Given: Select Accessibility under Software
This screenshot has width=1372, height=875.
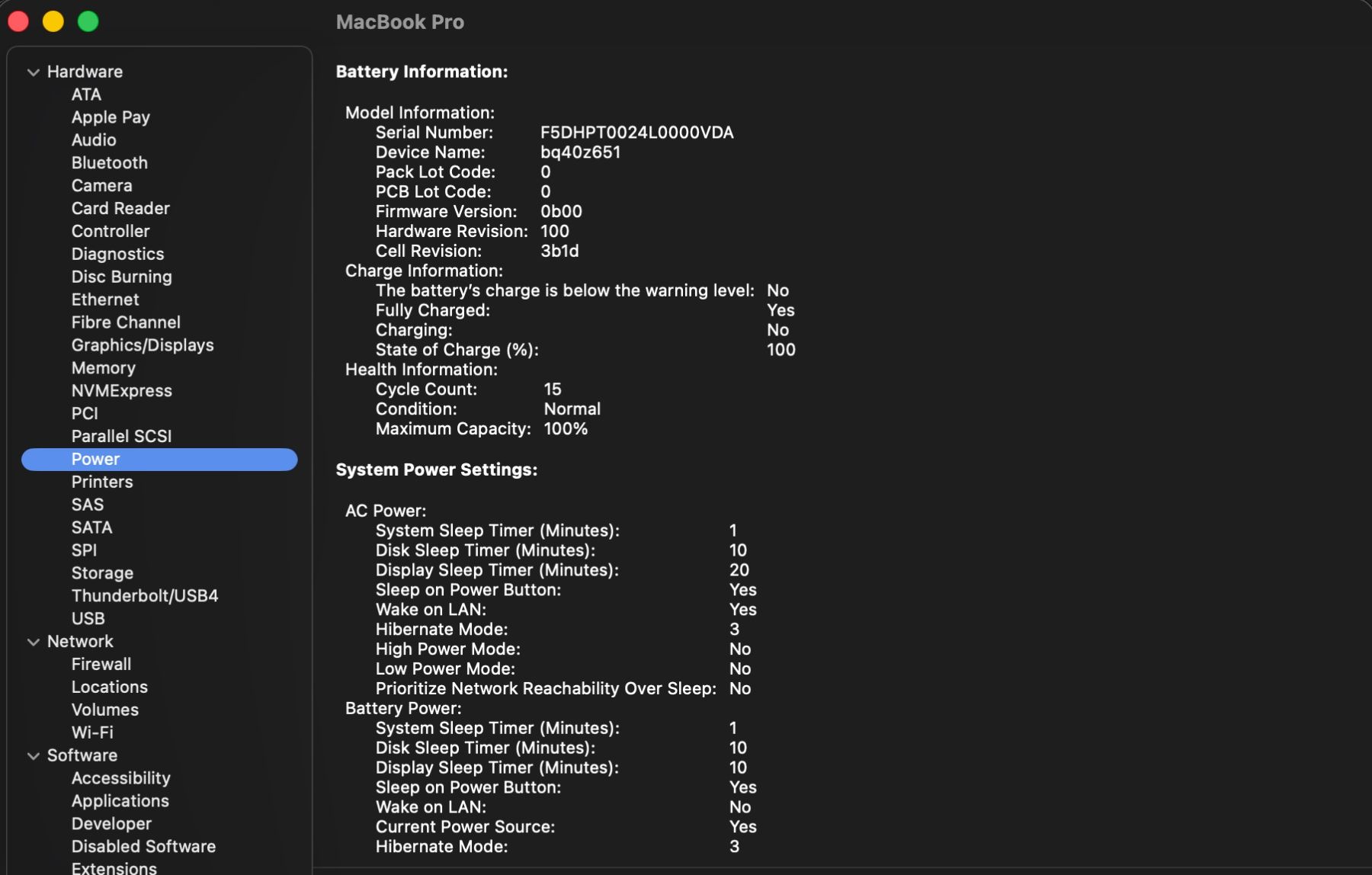Looking at the screenshot, I should click(x=120, y=778).
